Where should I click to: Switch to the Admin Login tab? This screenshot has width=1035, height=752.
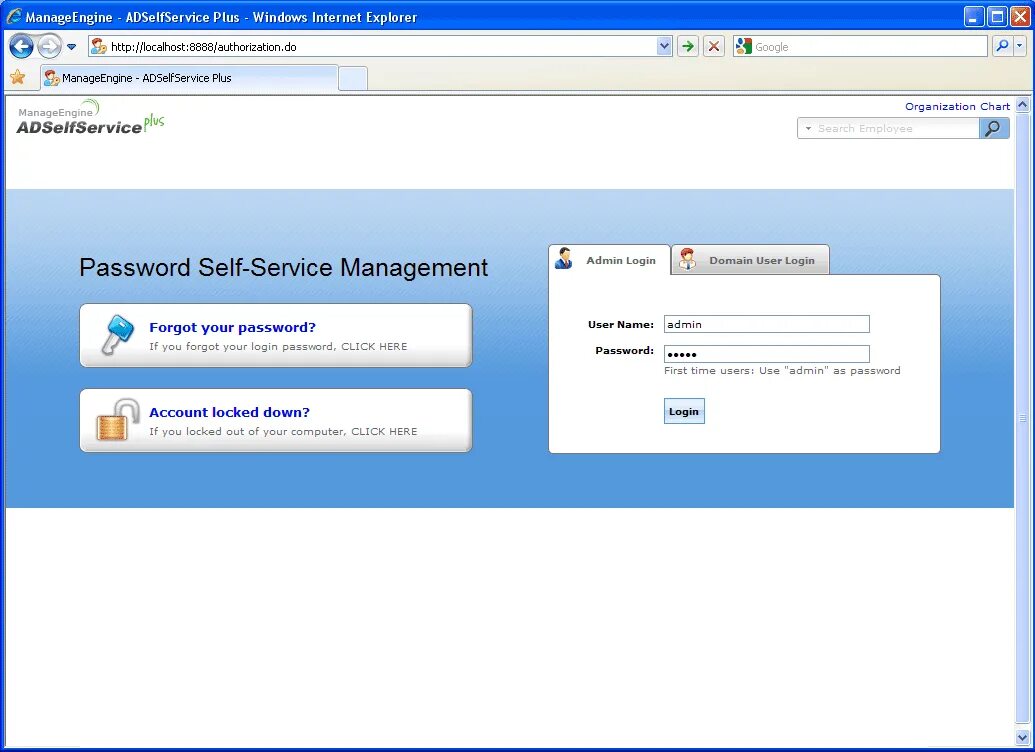(x=609, y=260)
